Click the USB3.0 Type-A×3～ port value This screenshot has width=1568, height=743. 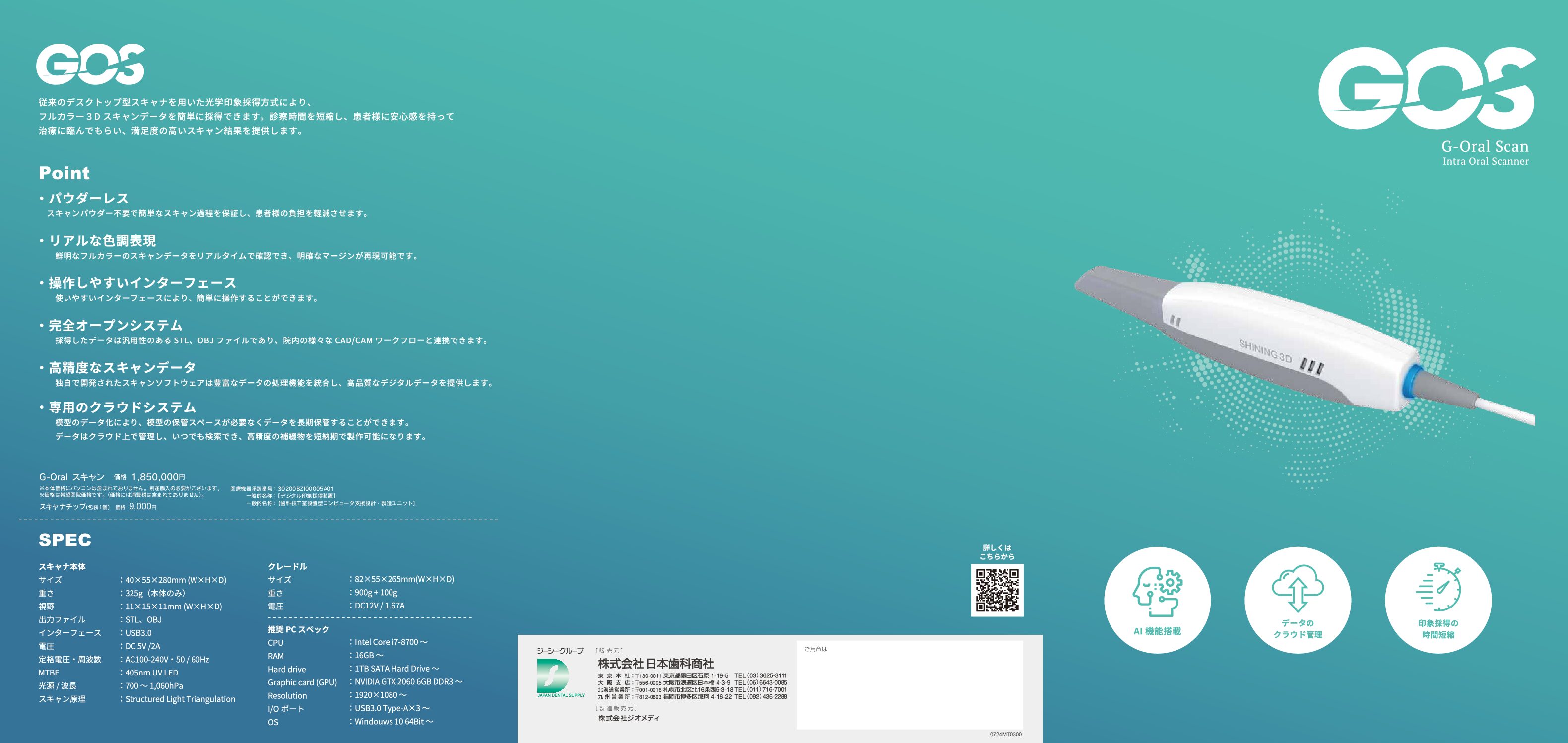tap(392, 708)
